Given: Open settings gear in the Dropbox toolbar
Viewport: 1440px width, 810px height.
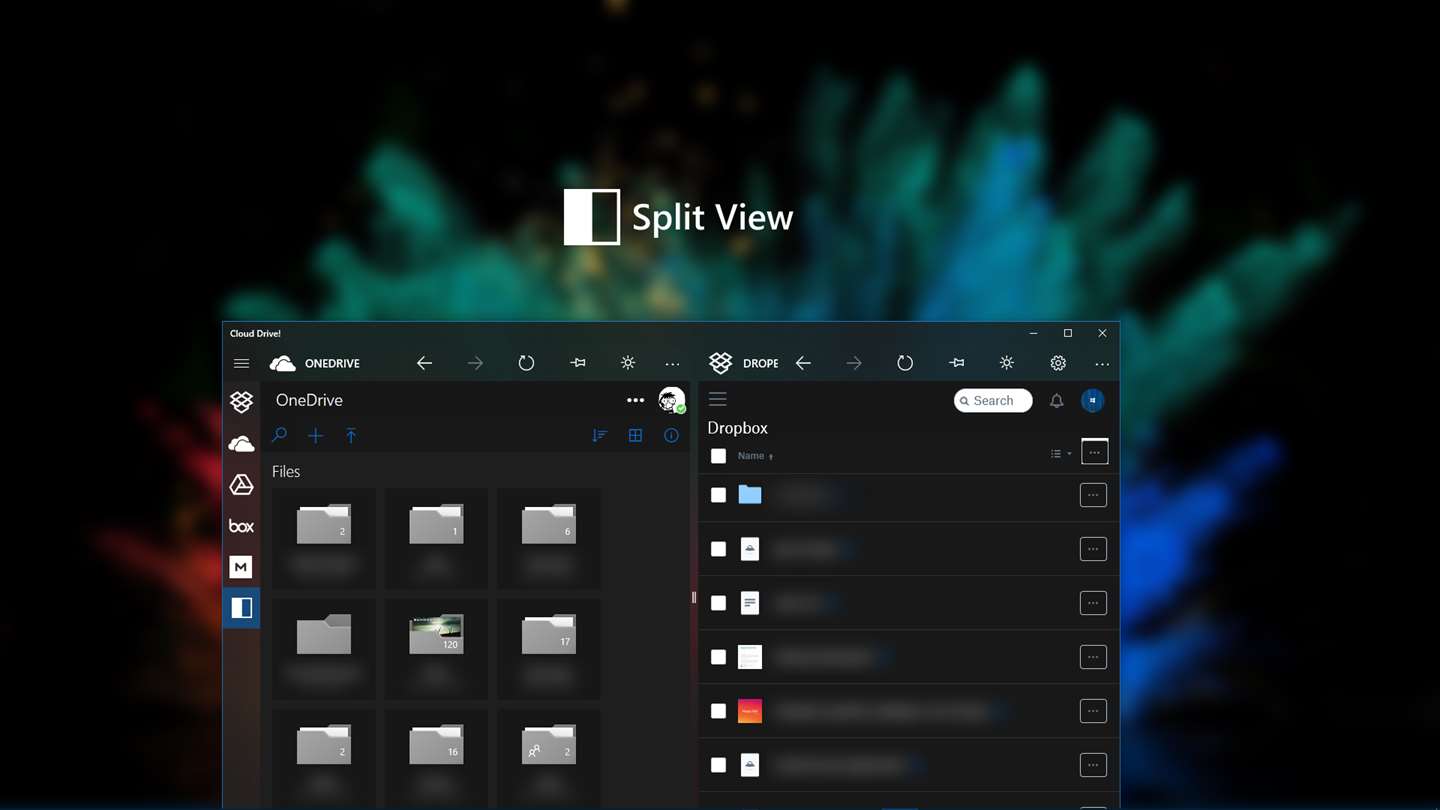Looking at the screenshot, I should tap(1058, 363).
